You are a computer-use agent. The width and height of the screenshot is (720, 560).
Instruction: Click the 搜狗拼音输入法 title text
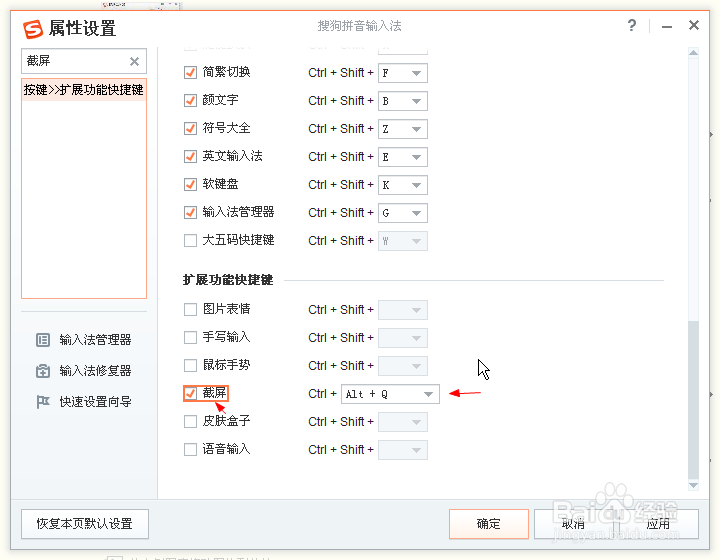360,26
